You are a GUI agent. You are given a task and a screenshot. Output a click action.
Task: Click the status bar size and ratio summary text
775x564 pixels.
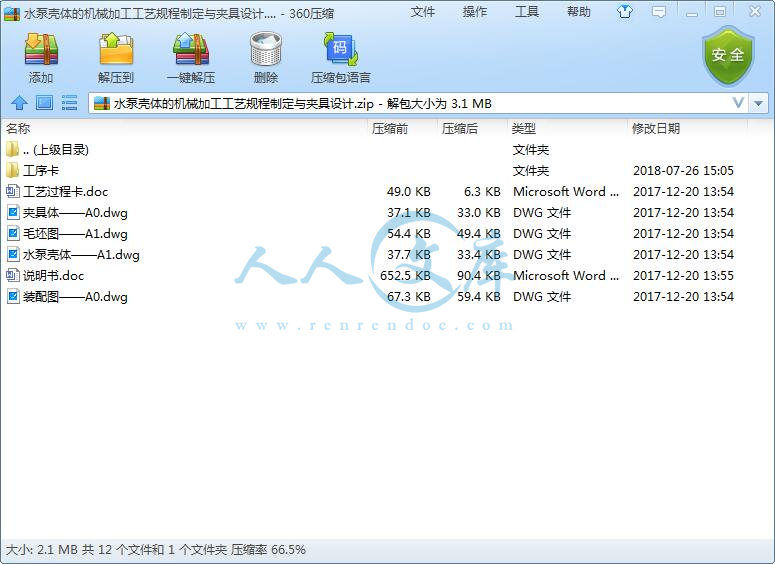pos(155,550)
